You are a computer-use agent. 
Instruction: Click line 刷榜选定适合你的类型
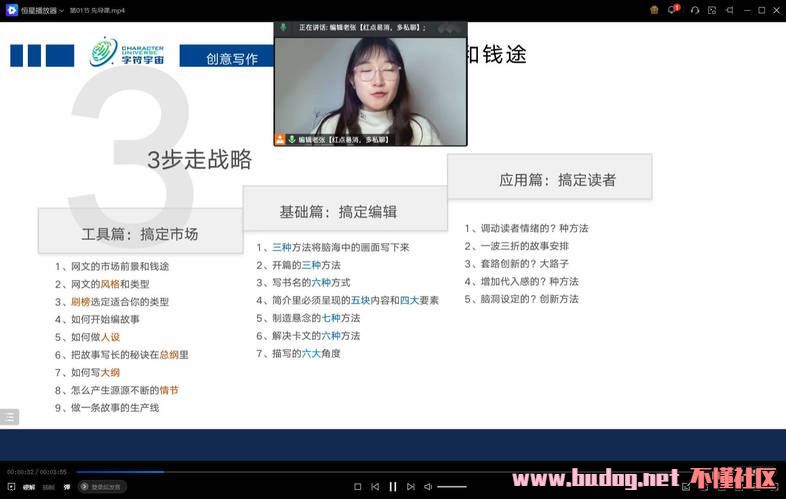tap(112, 302)
